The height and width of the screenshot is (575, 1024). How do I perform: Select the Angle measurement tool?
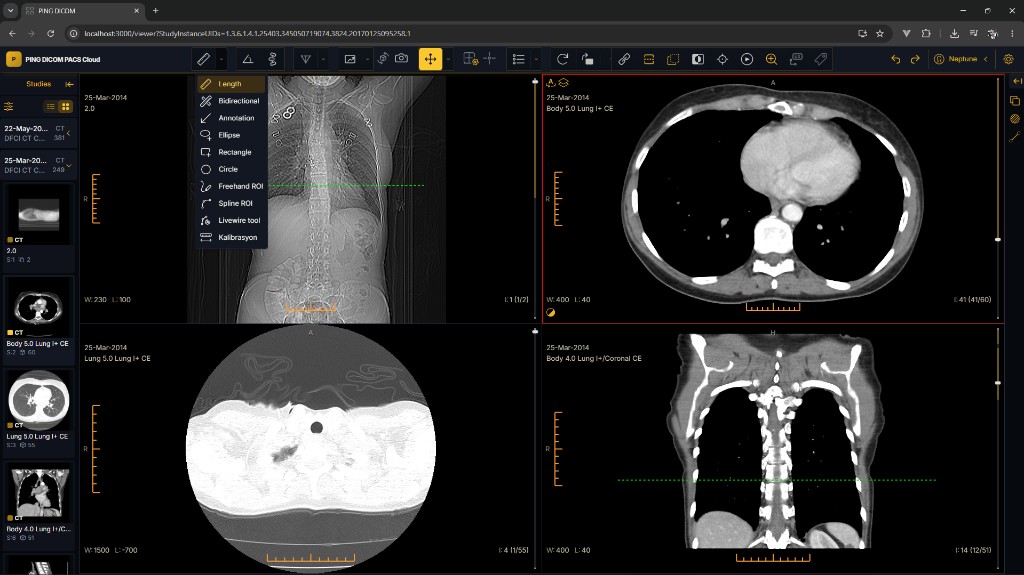coord(248,59)
